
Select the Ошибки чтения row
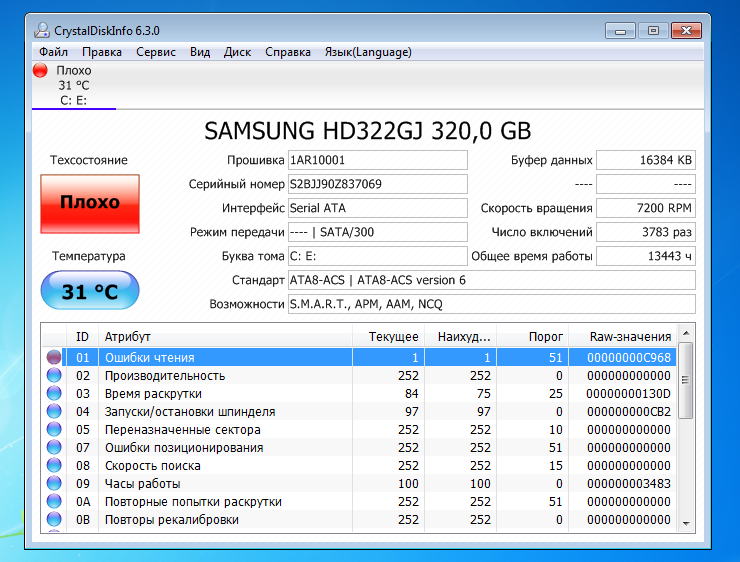tap(359, 357)
